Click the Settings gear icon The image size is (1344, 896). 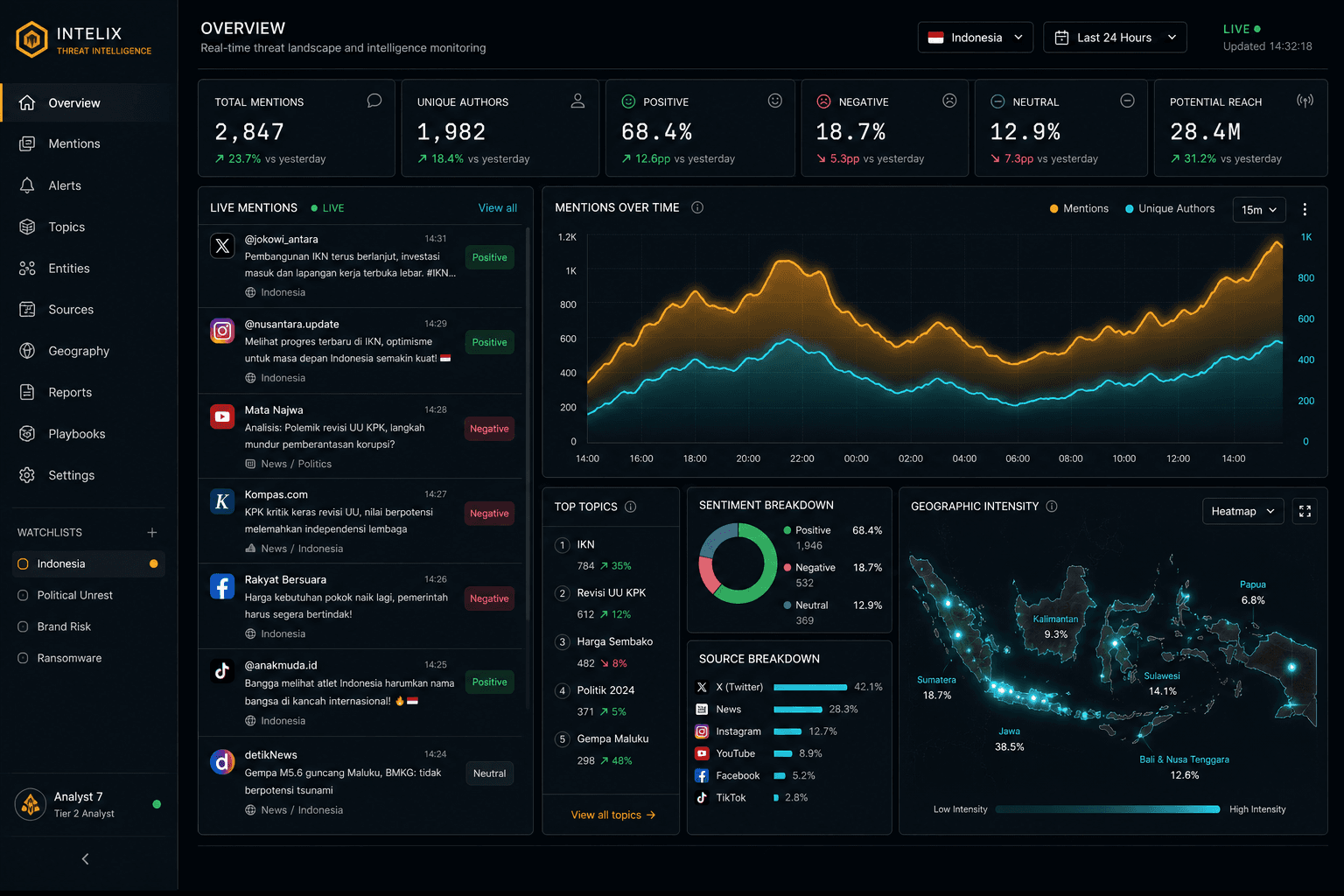27,475
